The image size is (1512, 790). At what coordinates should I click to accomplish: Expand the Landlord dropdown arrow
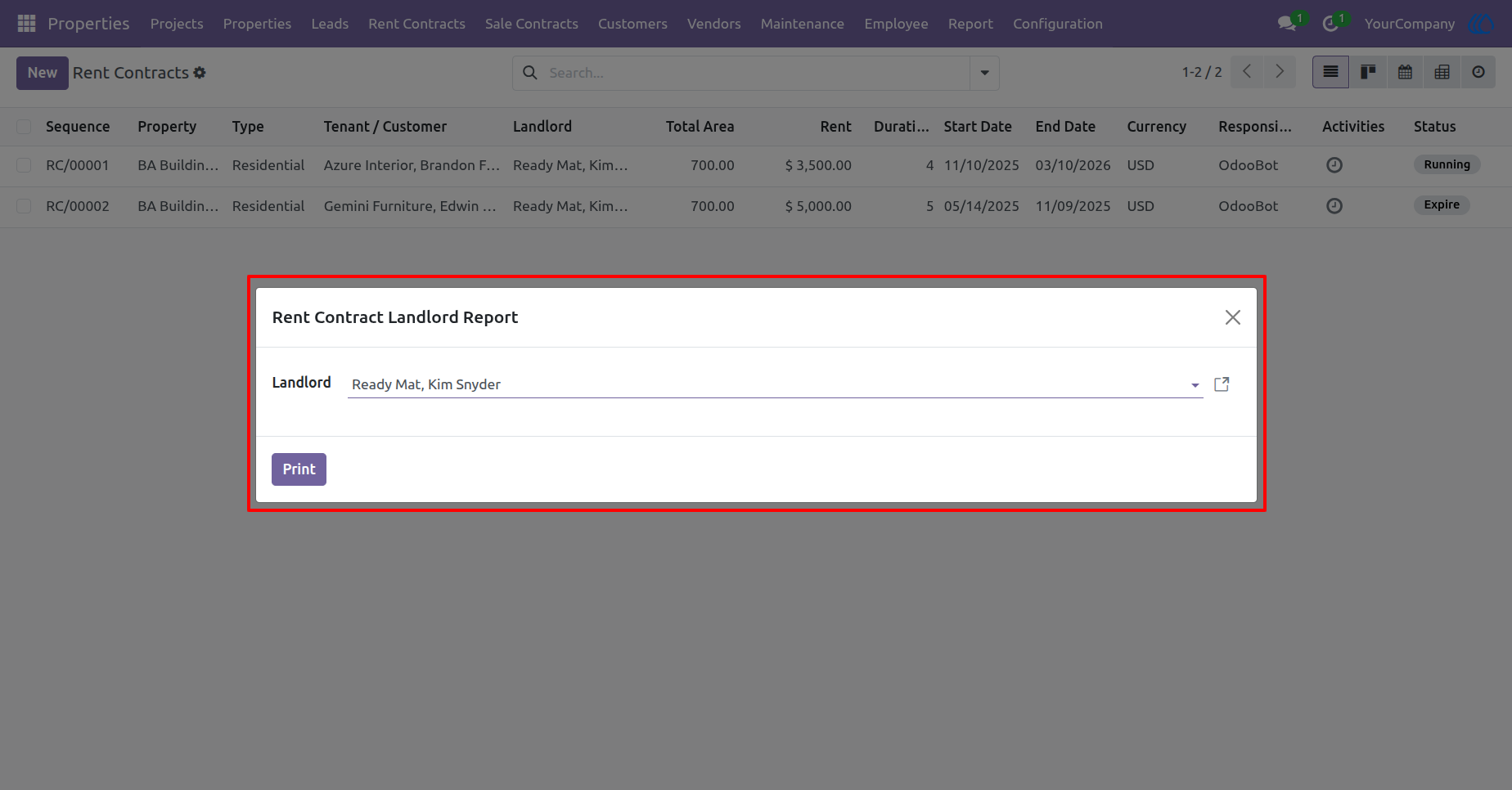(1195, 385)
